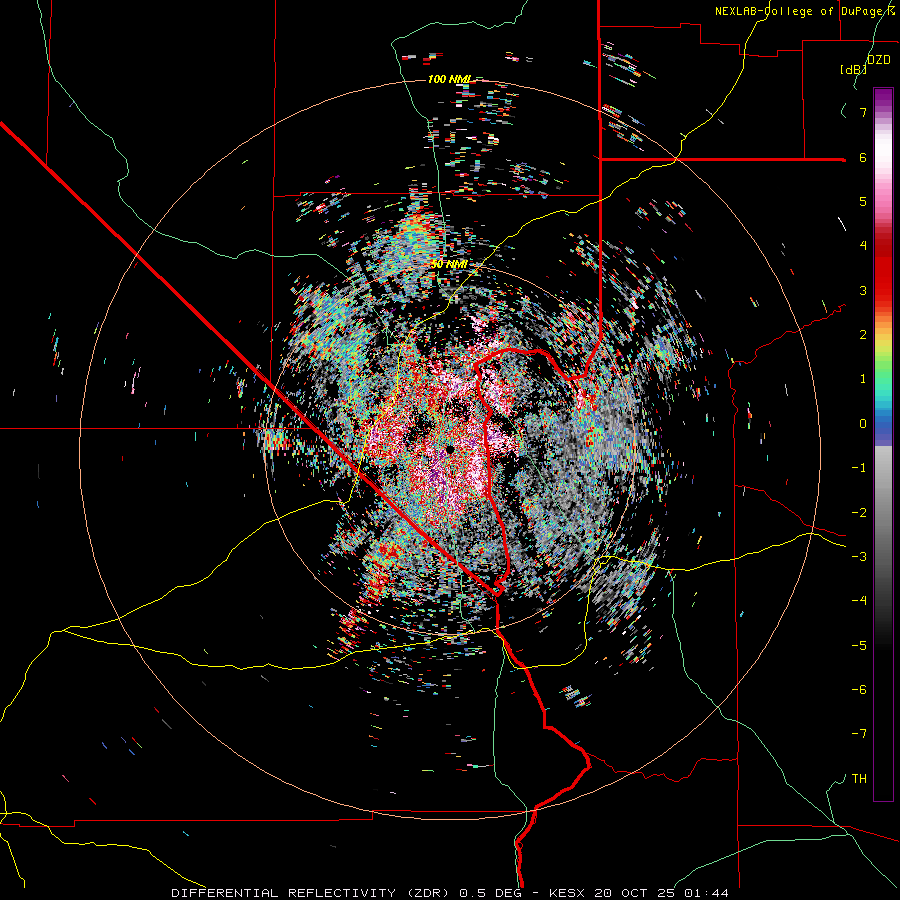The height and width of the screenshot is (900, 900).
Task: Click the -6 value on color scale
Action: (859, 689)
